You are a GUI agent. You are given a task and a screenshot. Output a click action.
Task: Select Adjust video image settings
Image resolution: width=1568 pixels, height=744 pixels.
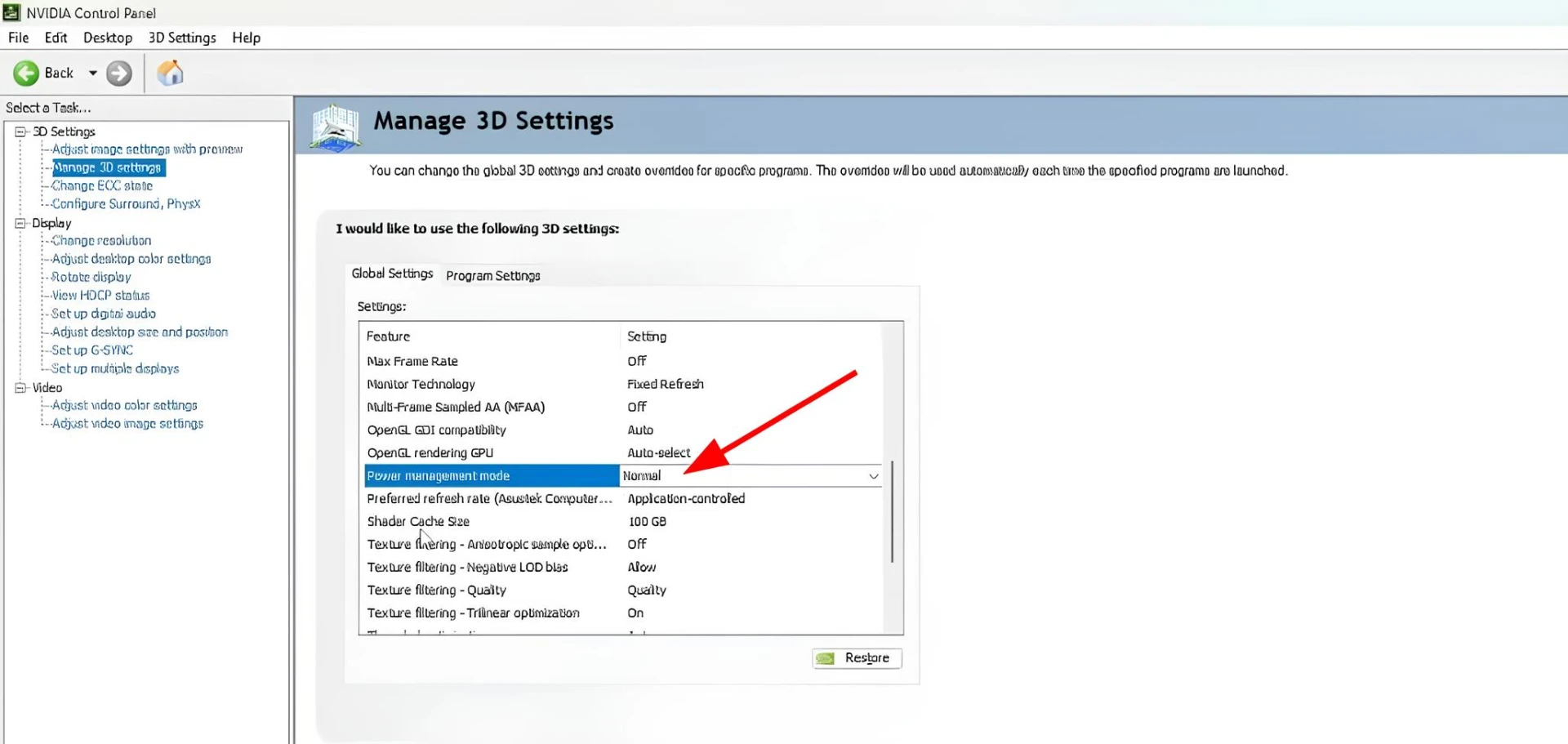click(x=127, y=424)
